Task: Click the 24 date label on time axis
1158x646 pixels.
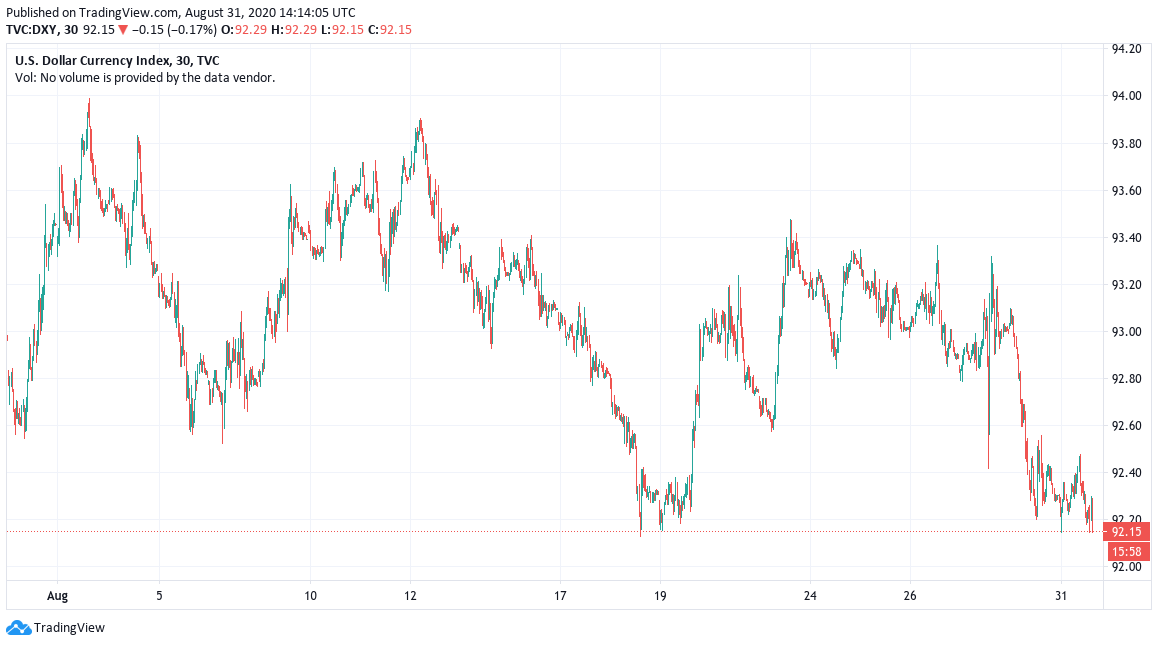Action: [x=810, y=596]
